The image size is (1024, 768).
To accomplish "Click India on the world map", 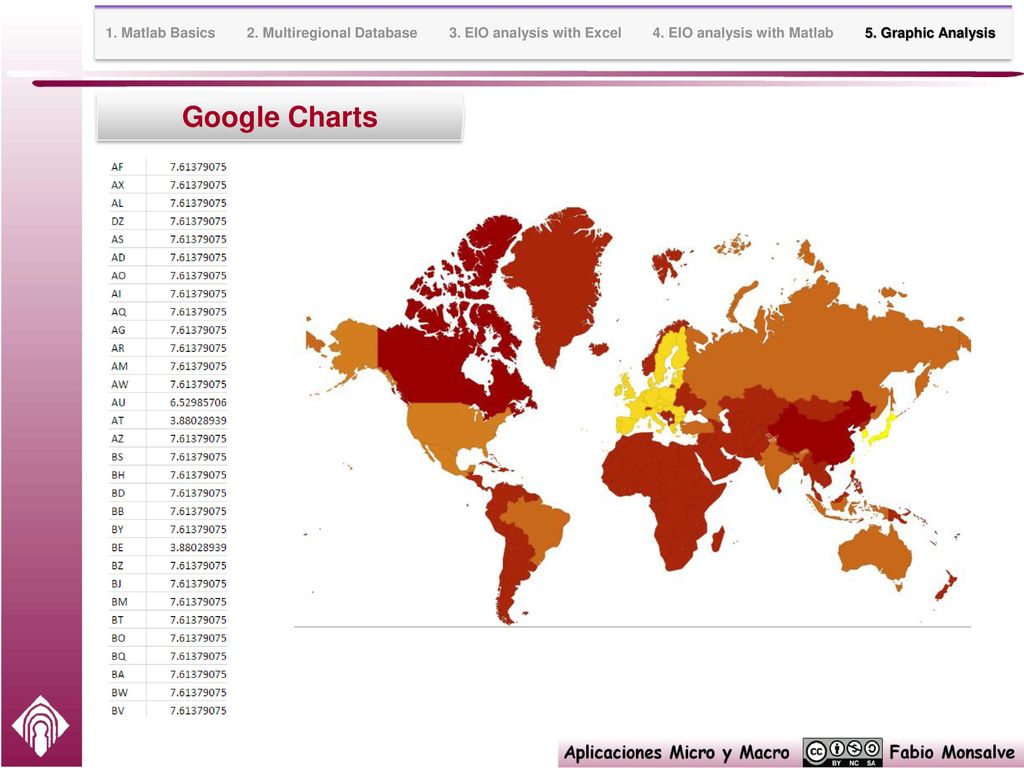I will click(777, 460).
